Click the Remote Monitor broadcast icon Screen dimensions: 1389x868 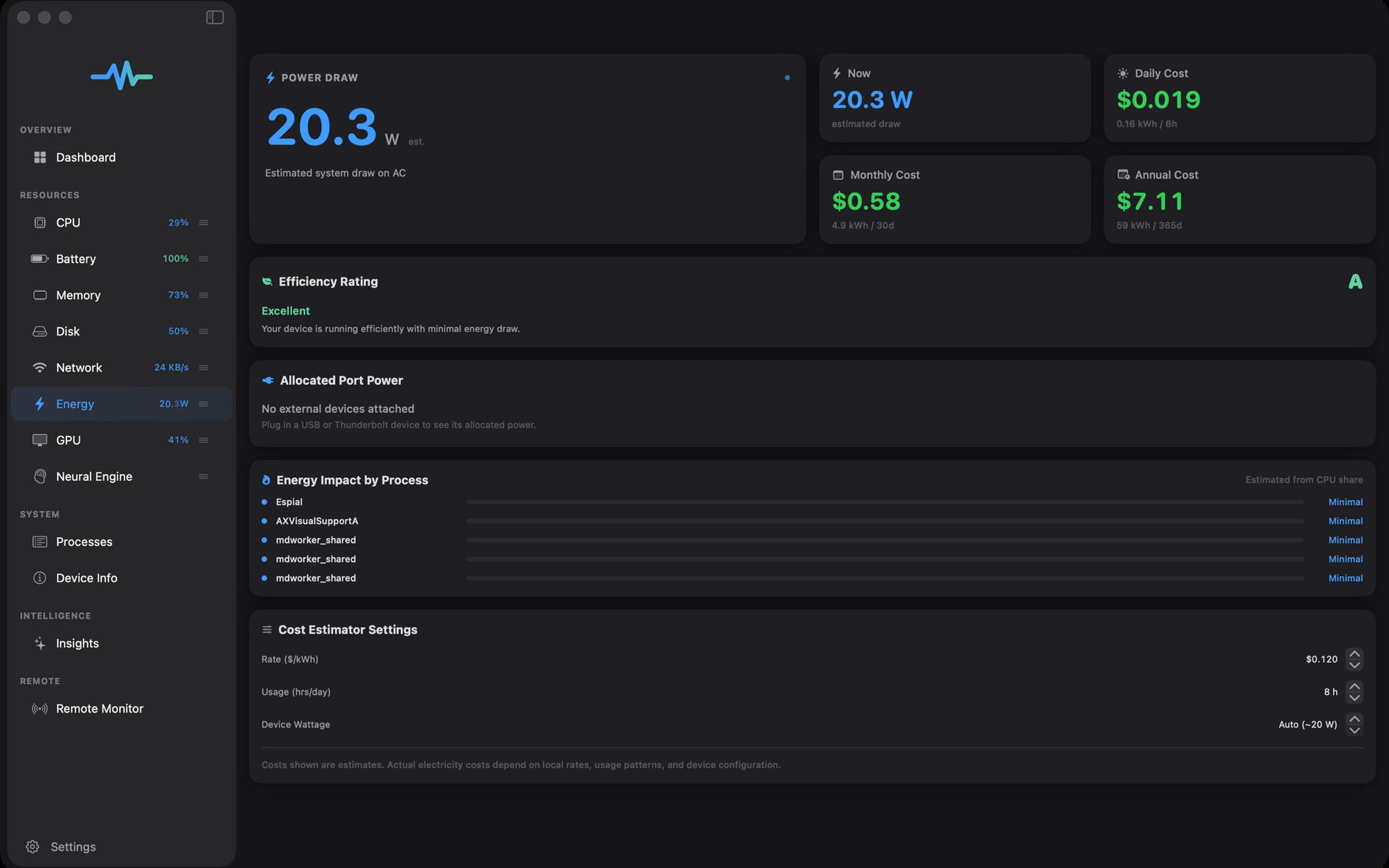39,709
